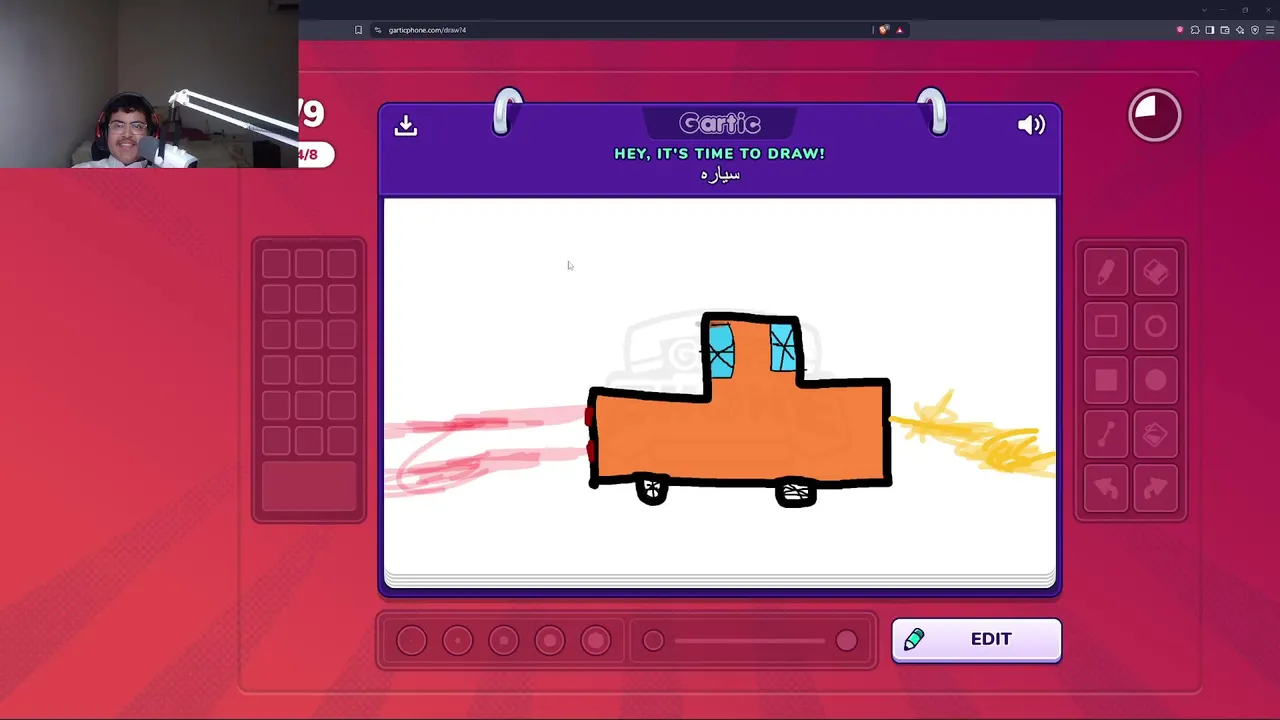This screenshot has height=720, width=1280.
Task: Download the drawing with the download icon
Action: tap(405, 125)
